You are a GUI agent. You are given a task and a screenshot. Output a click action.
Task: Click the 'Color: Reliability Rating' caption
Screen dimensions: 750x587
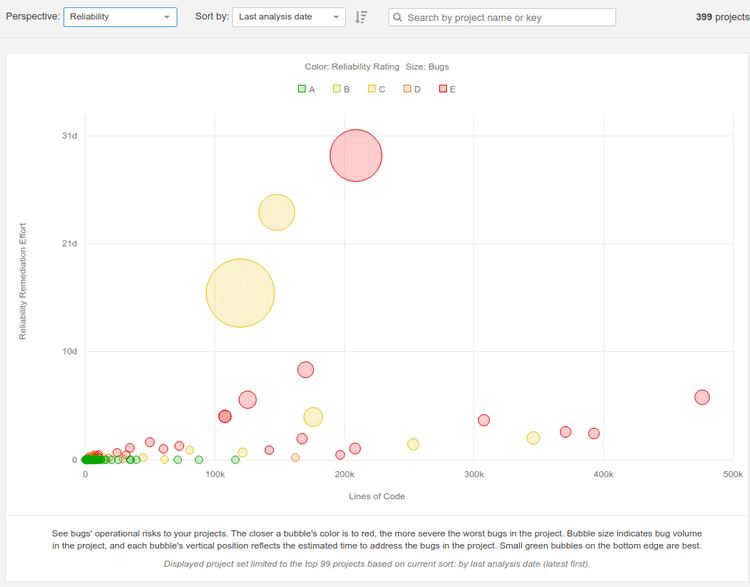pyautogui.click(x=352, y=66)
